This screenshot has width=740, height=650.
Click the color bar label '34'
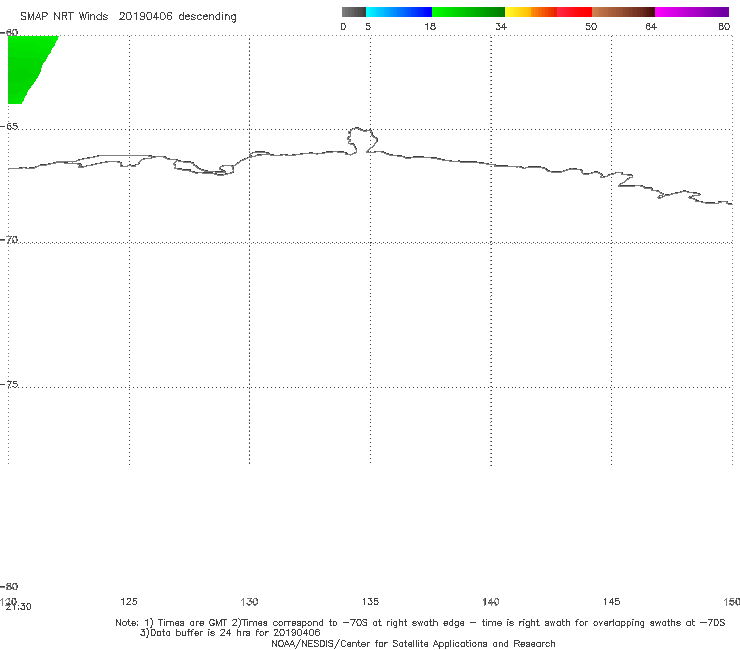[x=501, y=26]
